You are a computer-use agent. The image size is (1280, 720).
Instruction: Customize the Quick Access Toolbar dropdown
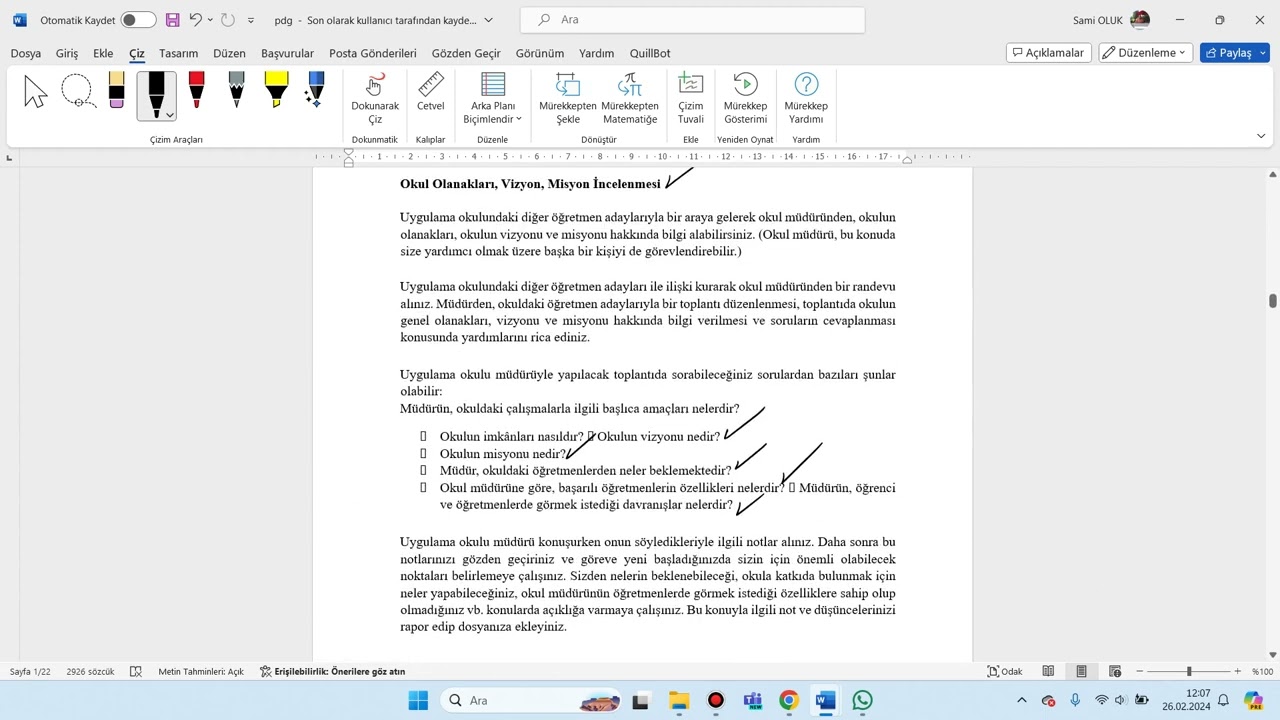[251, 20]
